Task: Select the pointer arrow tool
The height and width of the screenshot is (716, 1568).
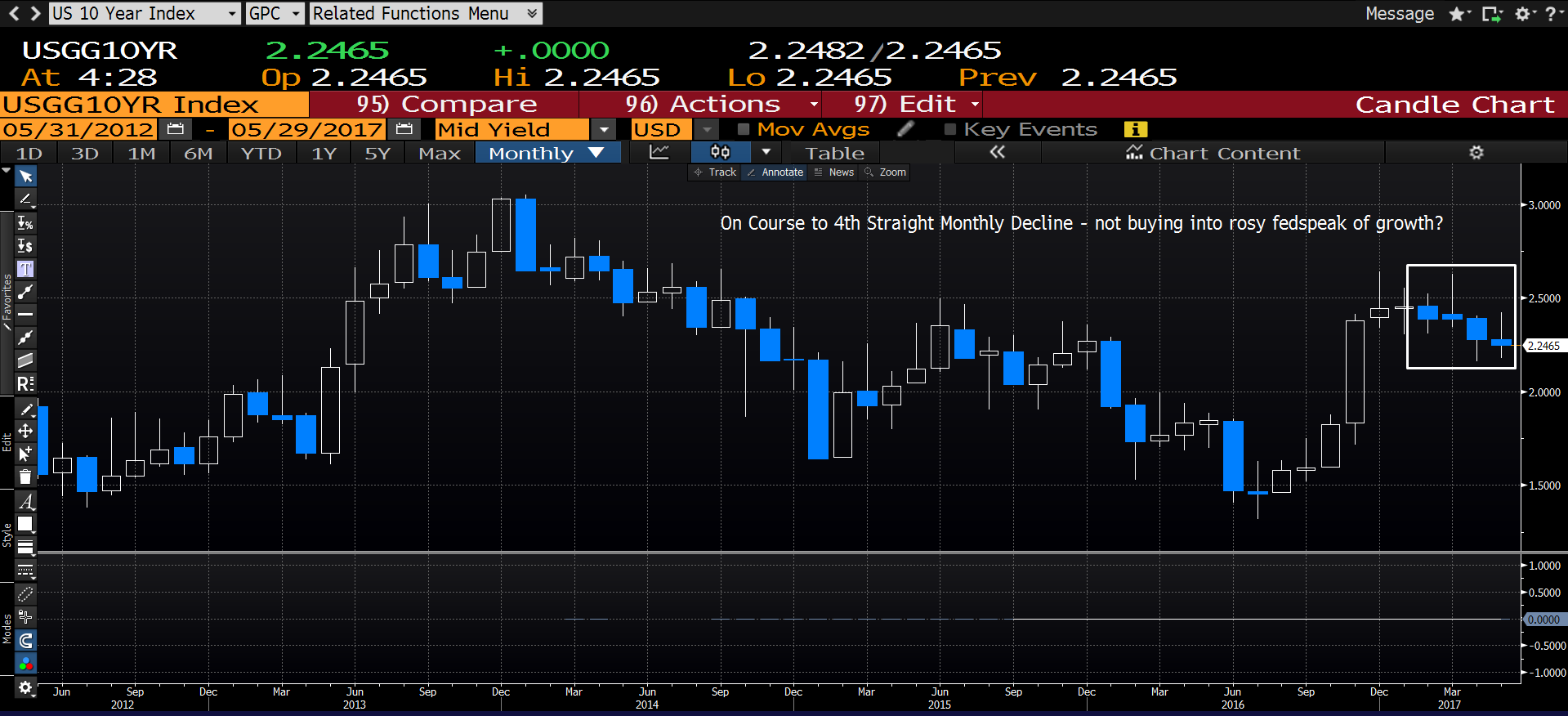Action: 25,177
